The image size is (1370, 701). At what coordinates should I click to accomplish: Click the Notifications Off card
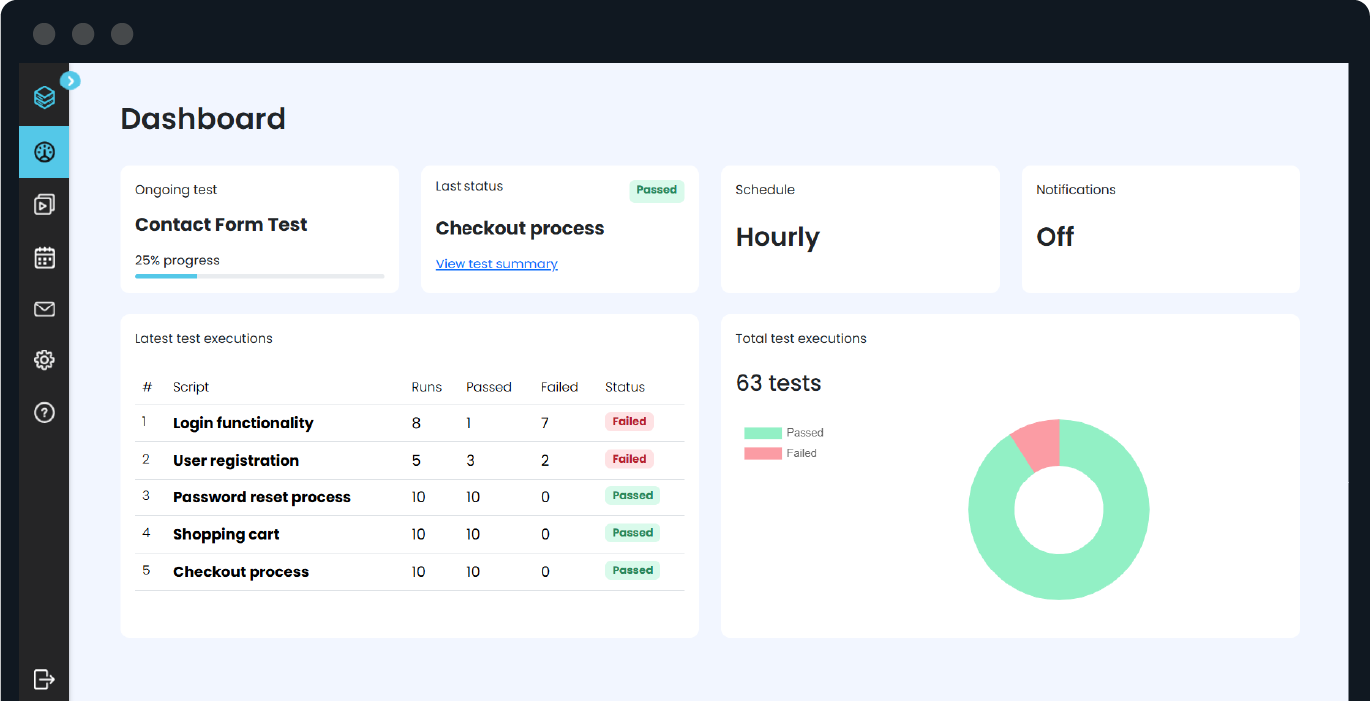point(1160,230)
